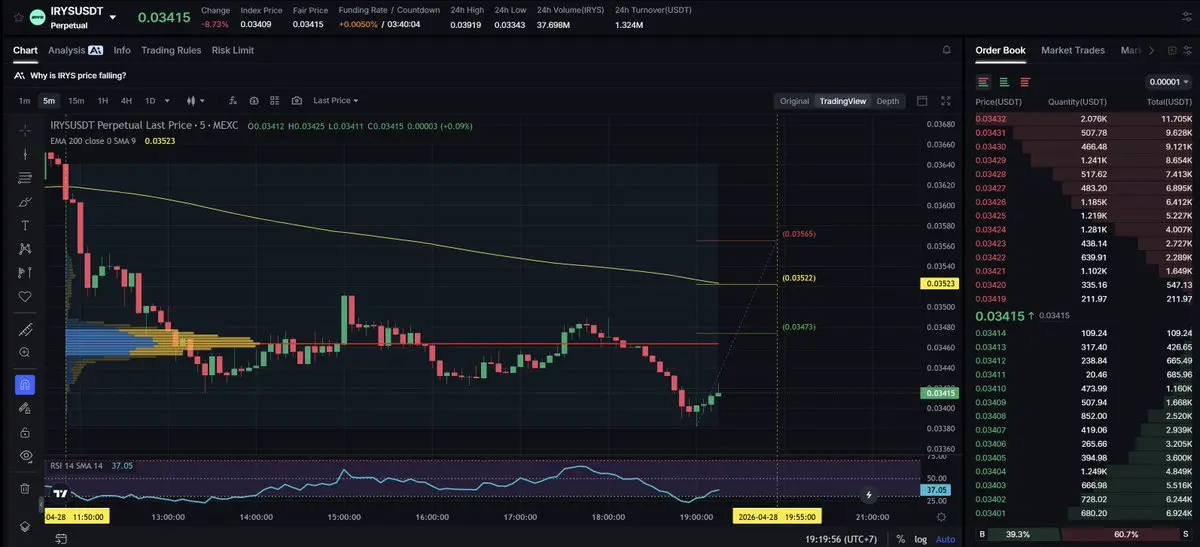The image size is (1200, 547).
Task: Open the Risk Limit tab
Action: click(x=233, y=50)
